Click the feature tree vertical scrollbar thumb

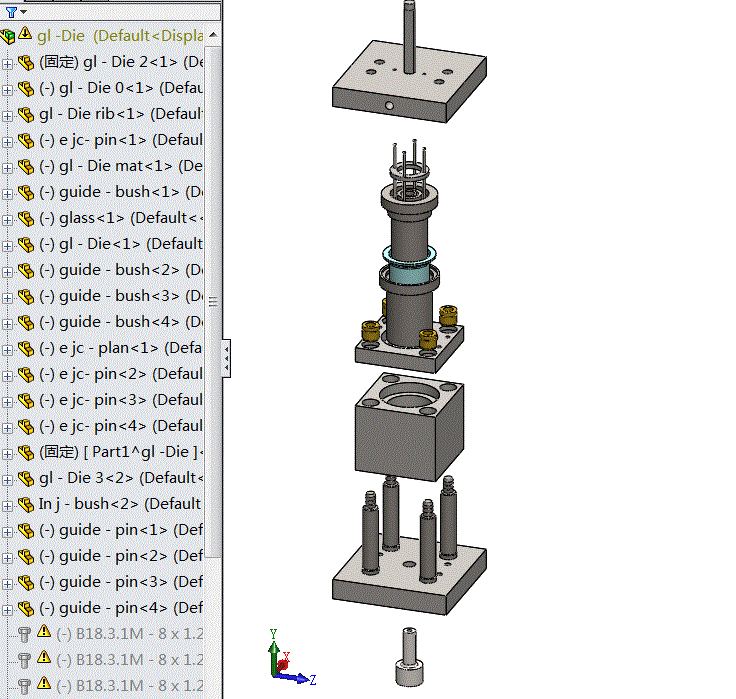[x=213, y=300]
